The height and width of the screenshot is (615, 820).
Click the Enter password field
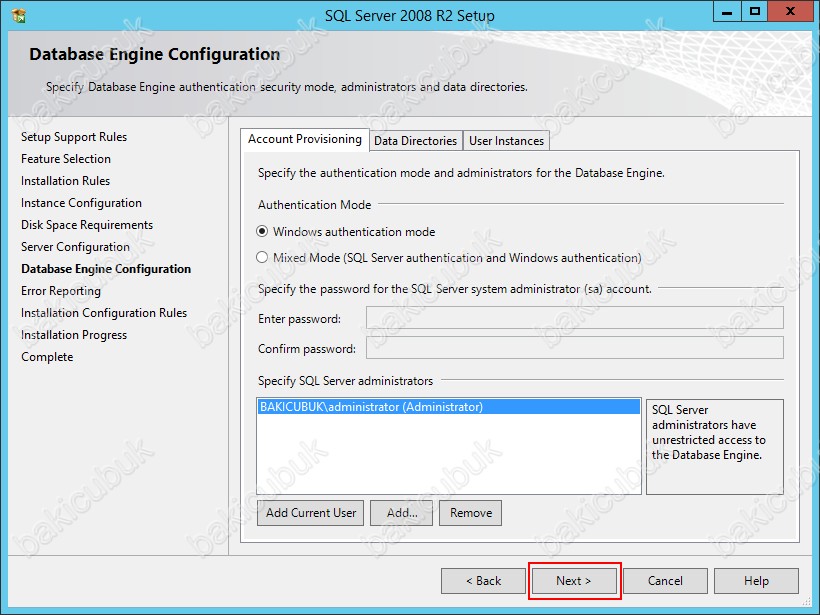coord(575,318)
